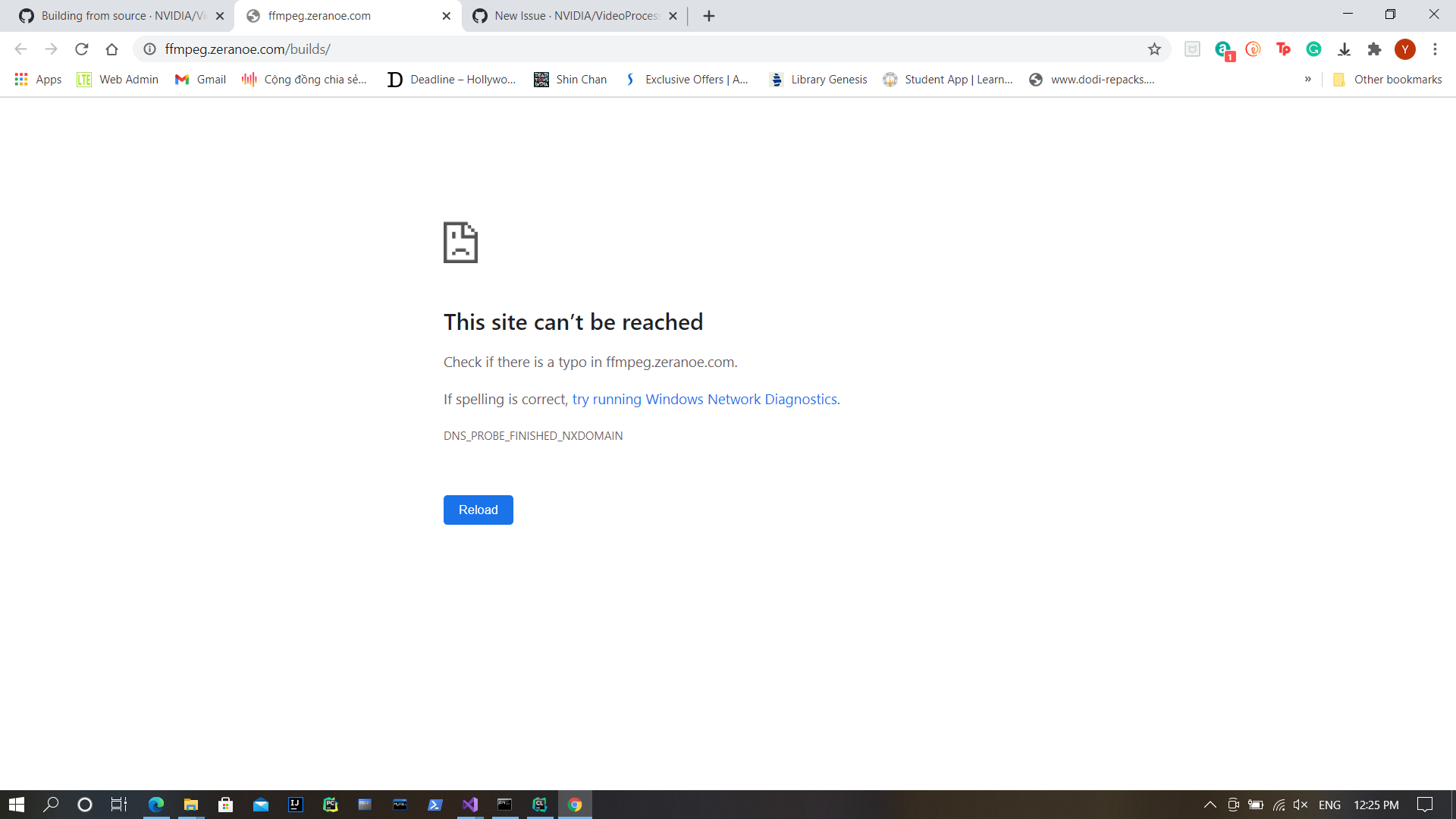The image size is (1456, 819).
Task: Click Windows Network Diagnostics link
Action: pos(705,400)
